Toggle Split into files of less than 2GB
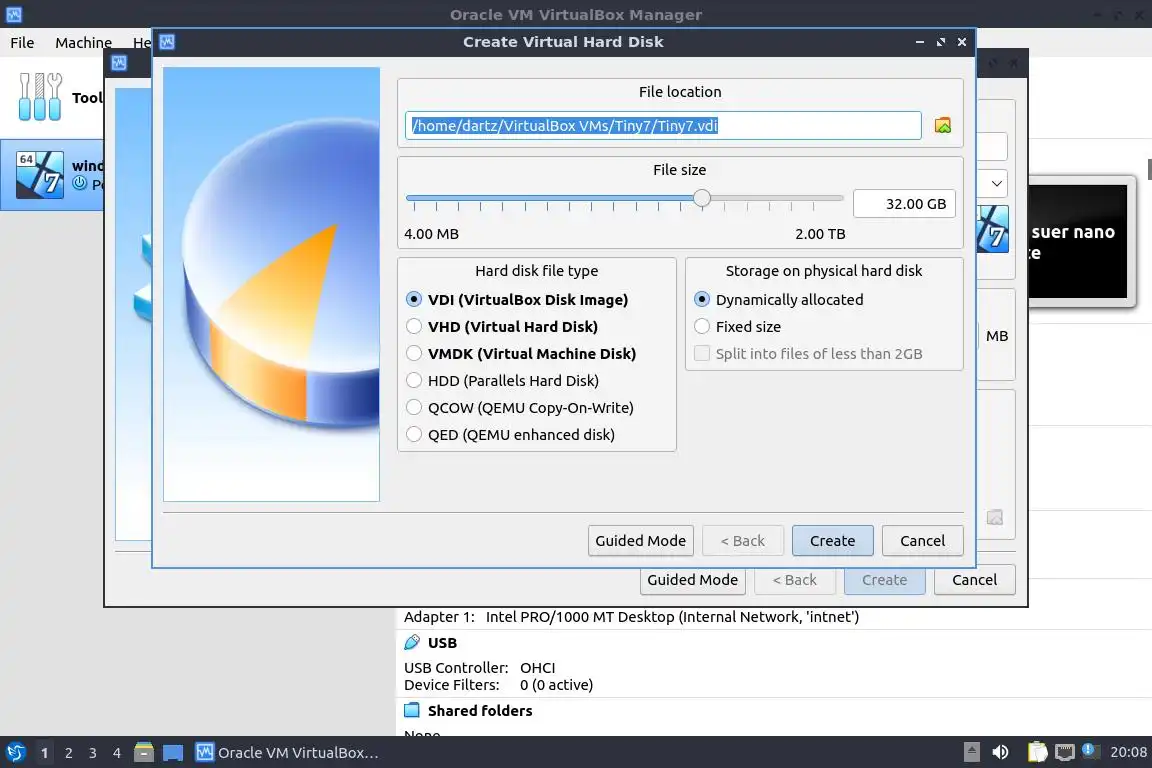 [808, 354]
